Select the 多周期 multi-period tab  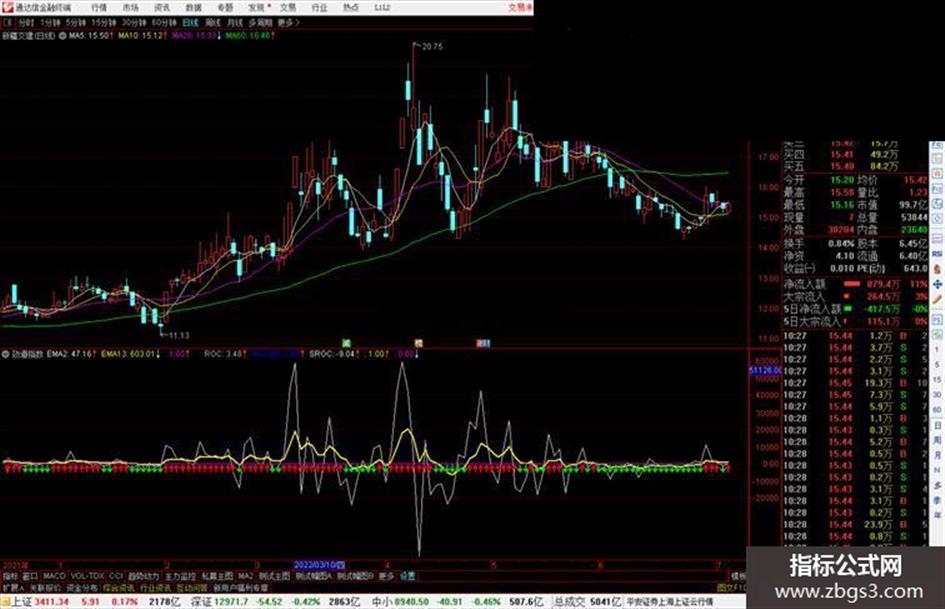[260, 22]
